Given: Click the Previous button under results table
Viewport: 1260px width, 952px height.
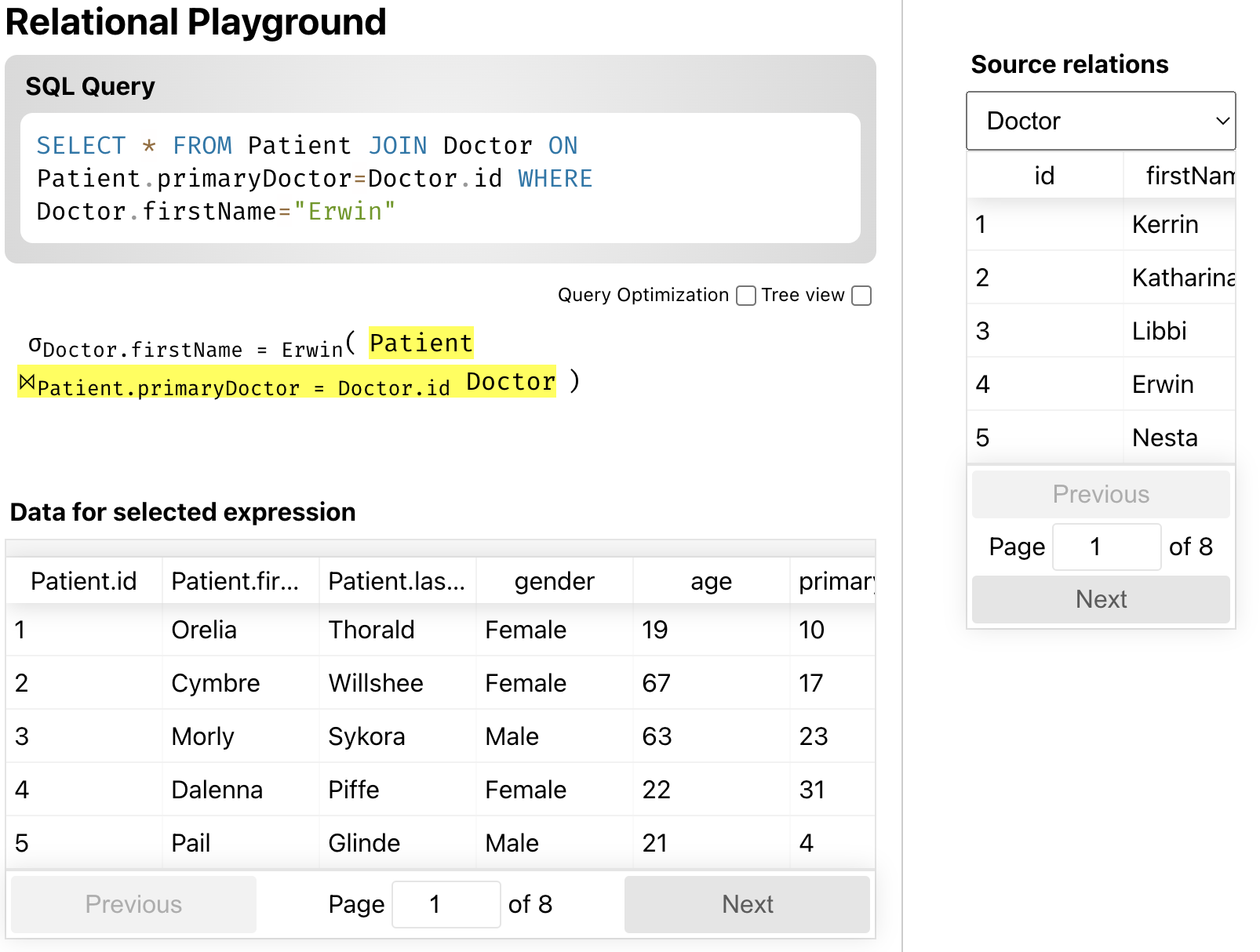Looking at the screenshot, I should (133, 904).
